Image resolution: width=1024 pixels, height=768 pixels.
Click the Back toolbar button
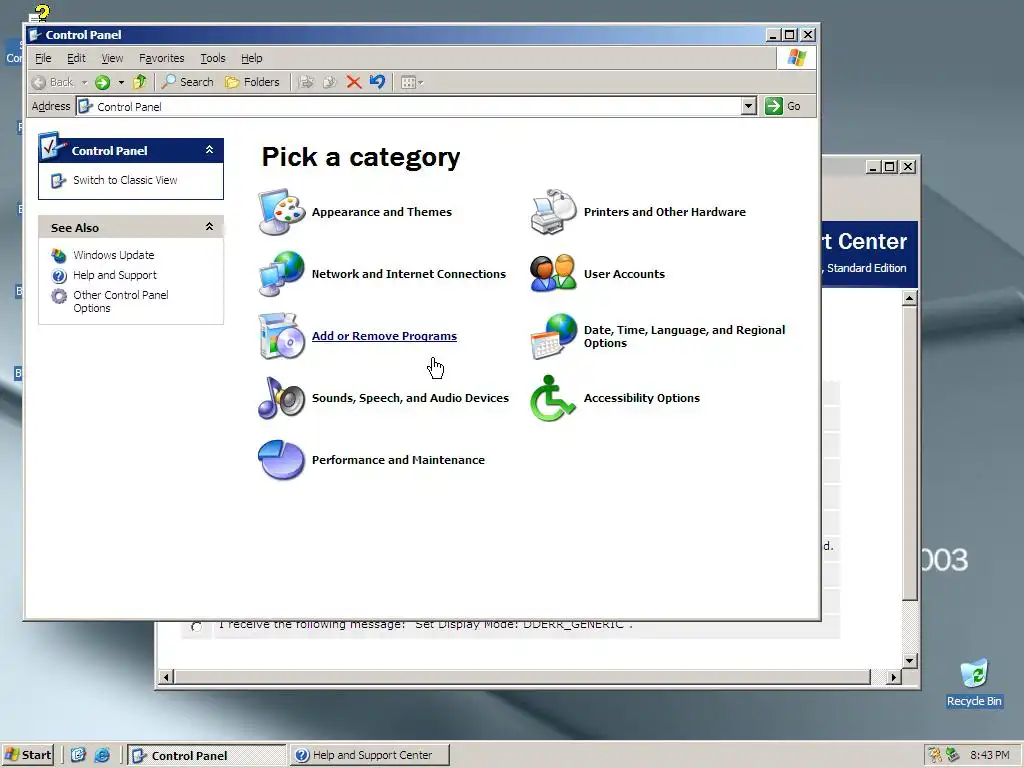tap(53, 82)
